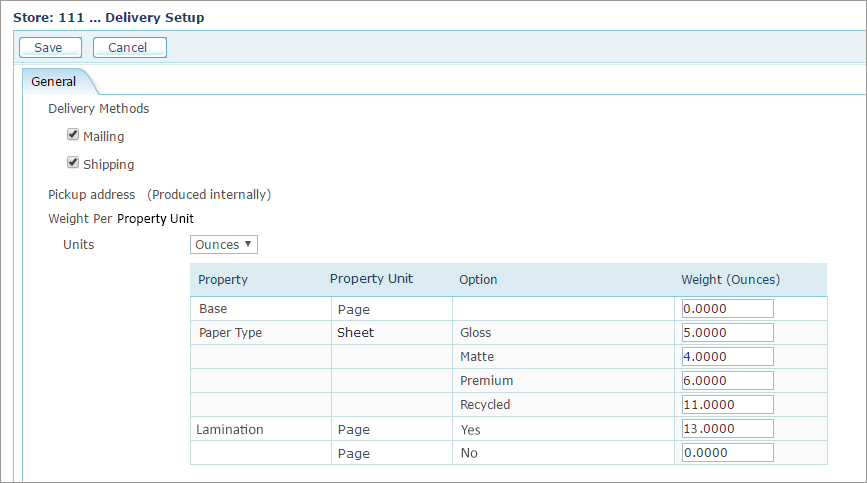The height and width of the screenshot is (483, 867).
Task: Click the Recycled paper weight field
Action: [727, 405]
